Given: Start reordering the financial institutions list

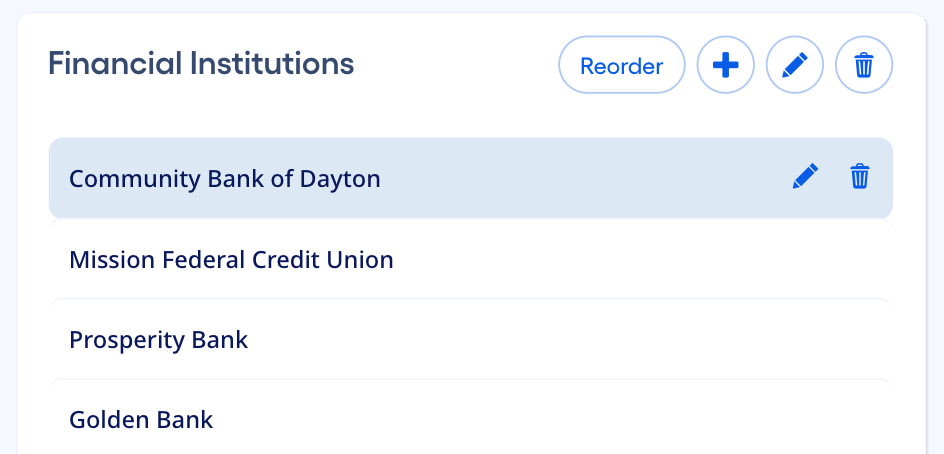Looking at the screenshot, I should (622, 66).
